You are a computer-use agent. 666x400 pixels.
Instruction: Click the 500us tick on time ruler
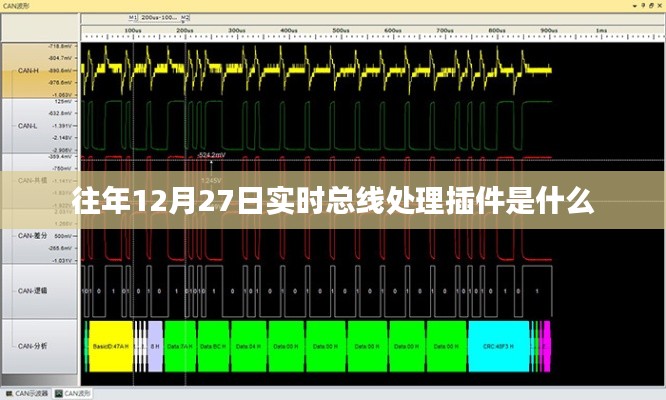[341, 31]
